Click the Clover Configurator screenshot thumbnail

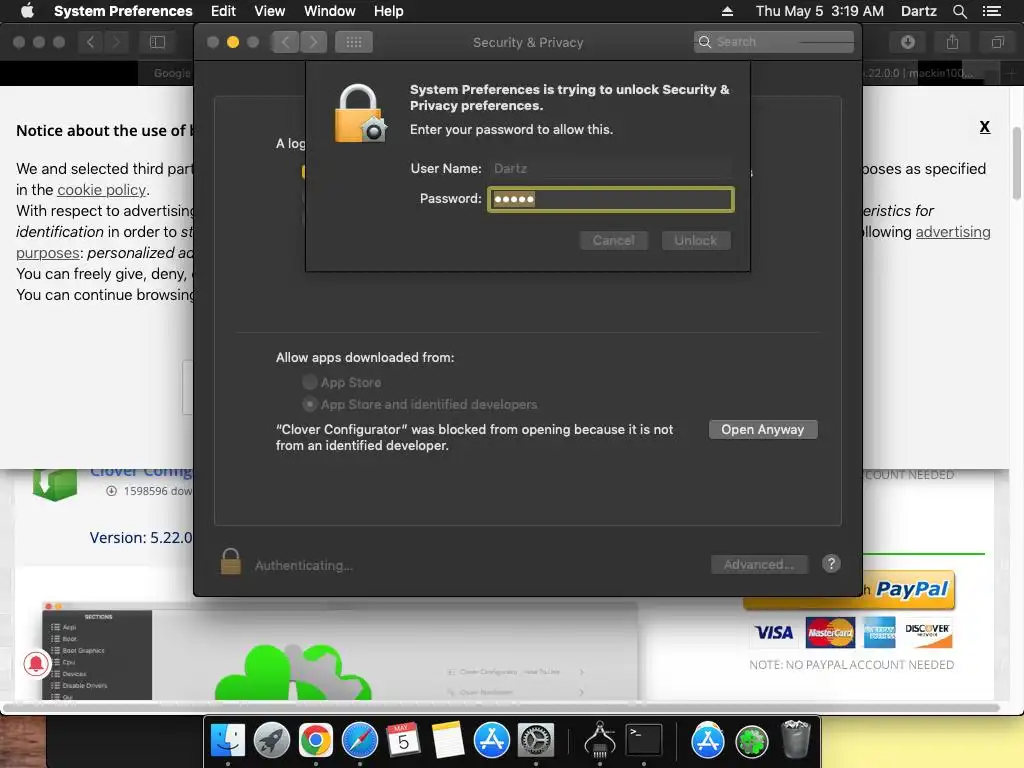tap(340, 651)
